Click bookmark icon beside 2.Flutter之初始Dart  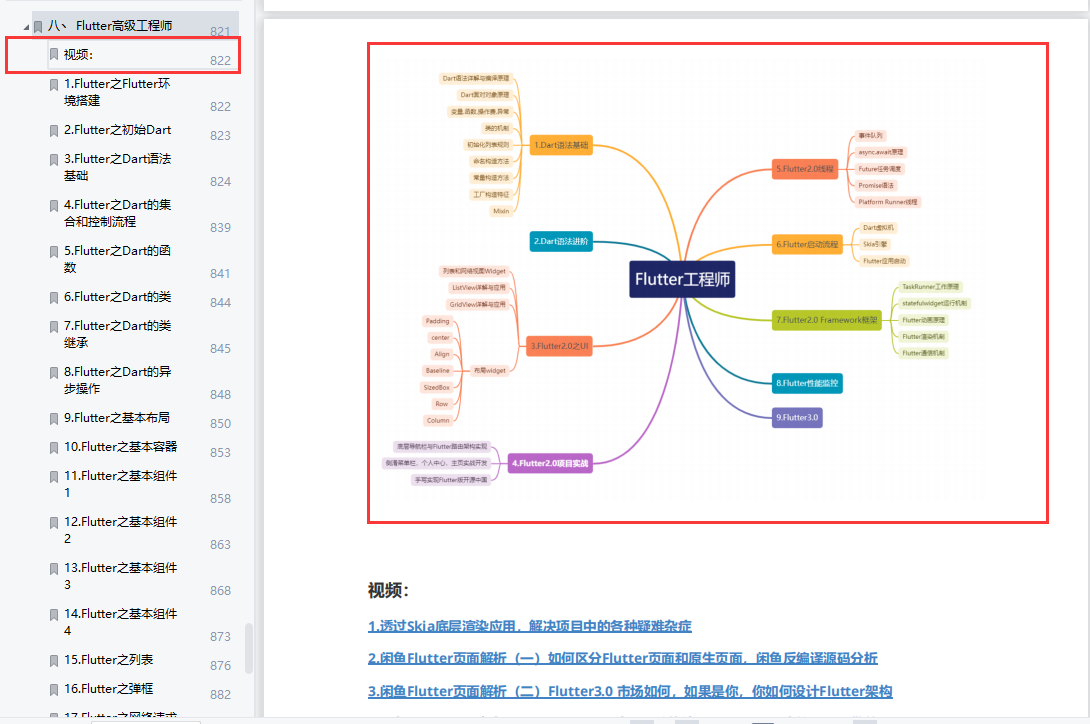[x=54, y=130]
